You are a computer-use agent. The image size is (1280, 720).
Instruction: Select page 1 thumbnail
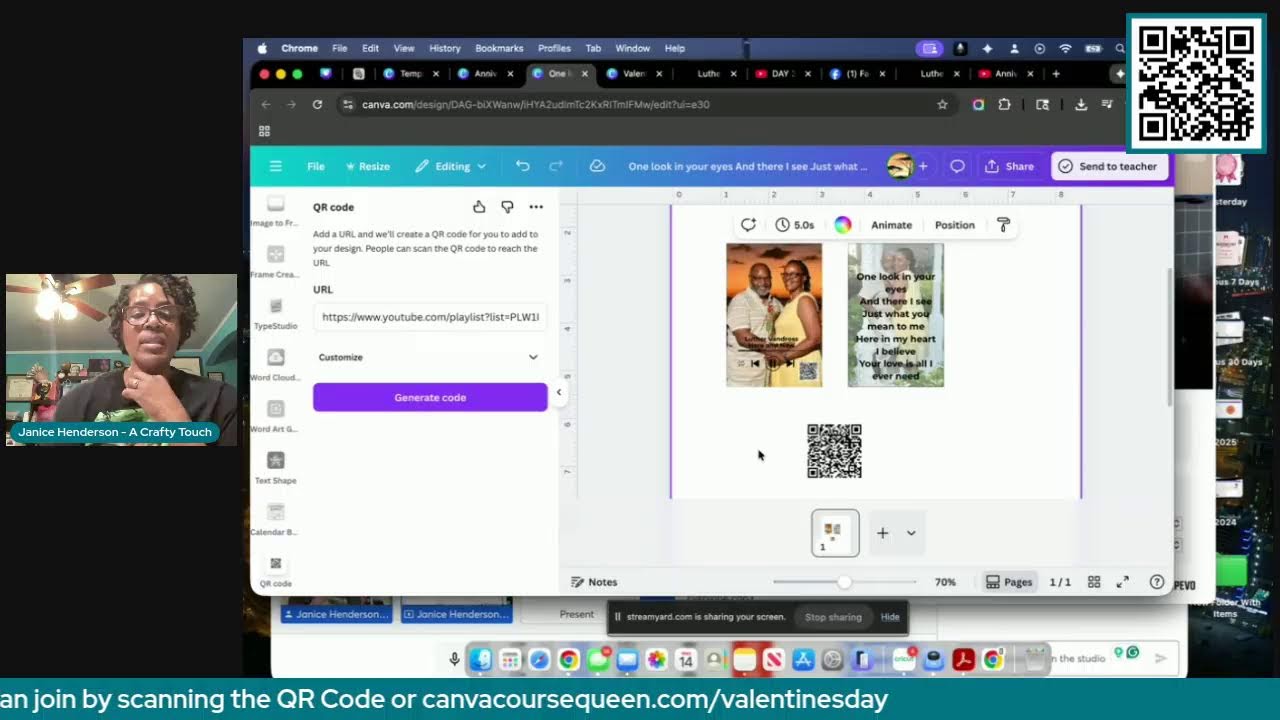coord(835,532)
